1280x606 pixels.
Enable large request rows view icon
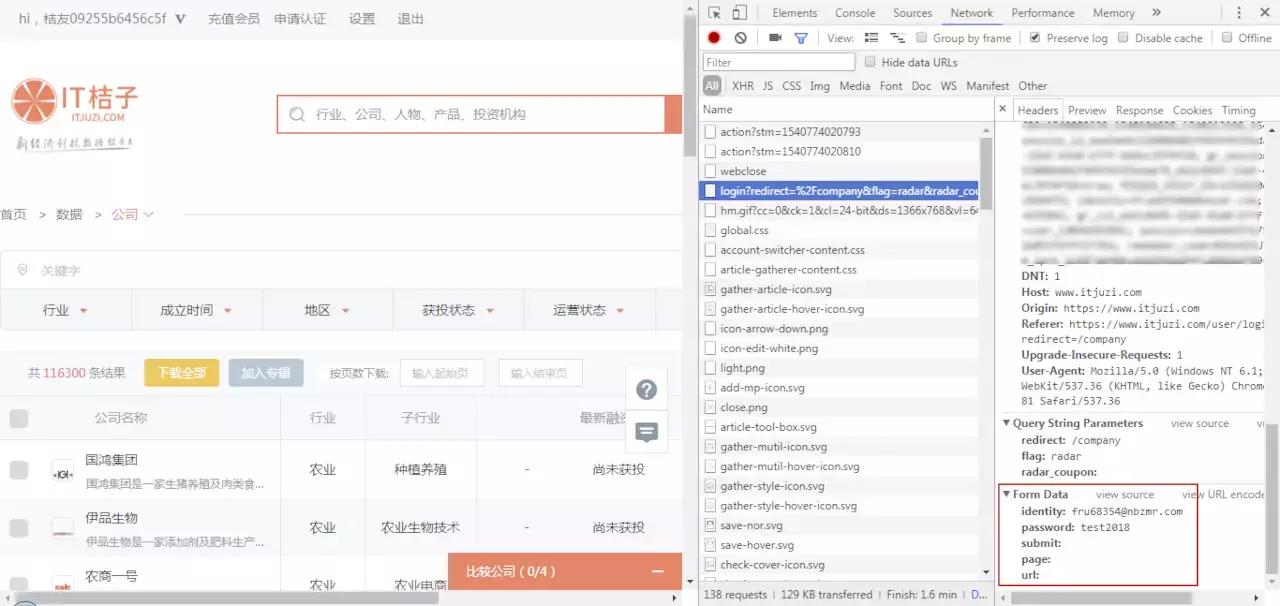click(871, 38)
